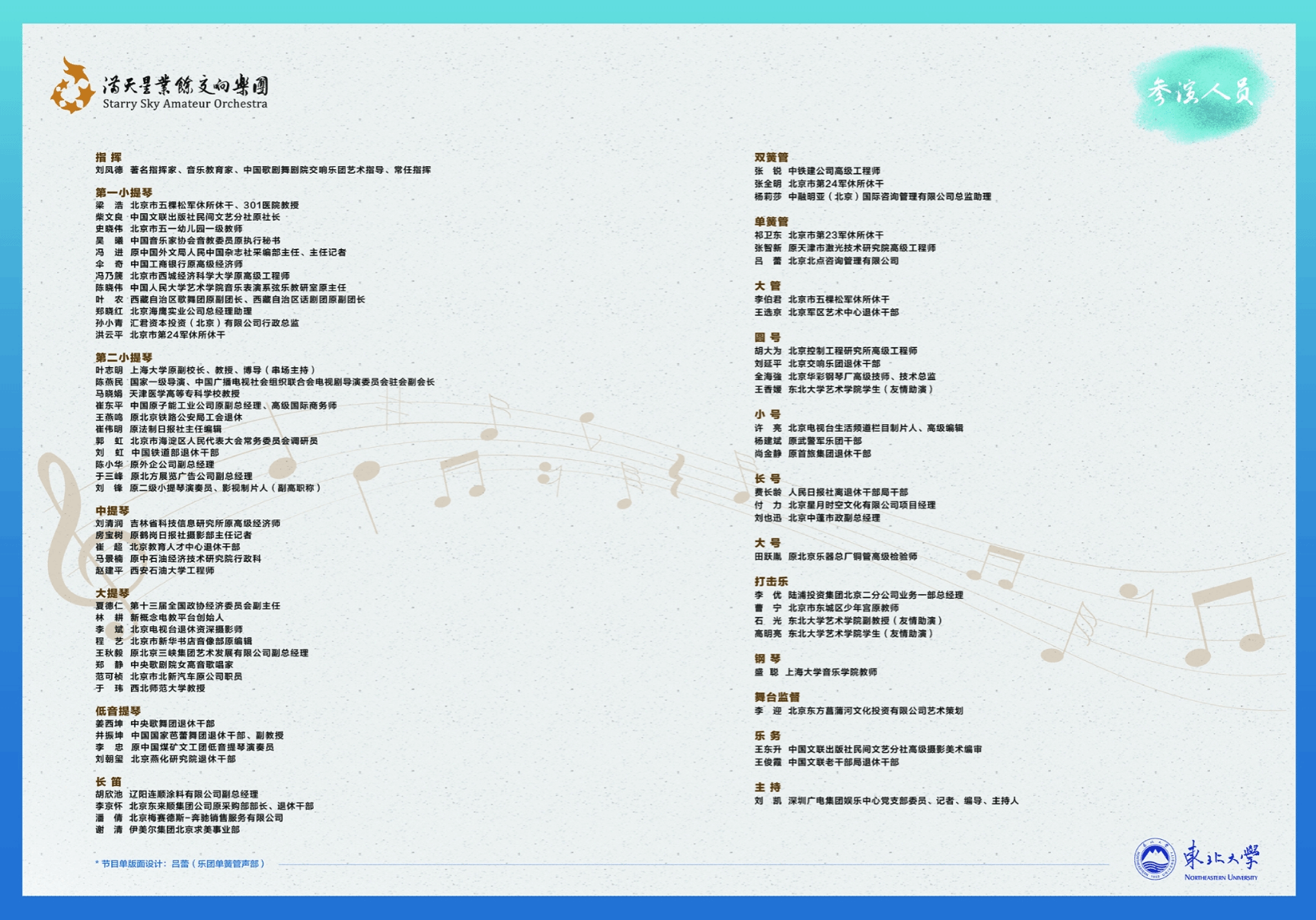Select the 第二小提琴 section heading
1316x920 pixels.
pos(123,357)
